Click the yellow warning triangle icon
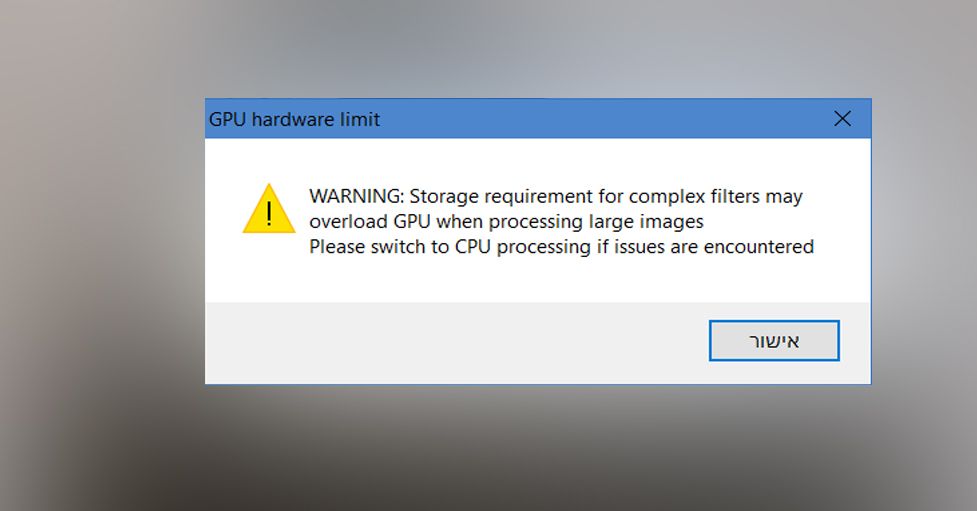The image size is (977, 511). click(x=268, y=209)
